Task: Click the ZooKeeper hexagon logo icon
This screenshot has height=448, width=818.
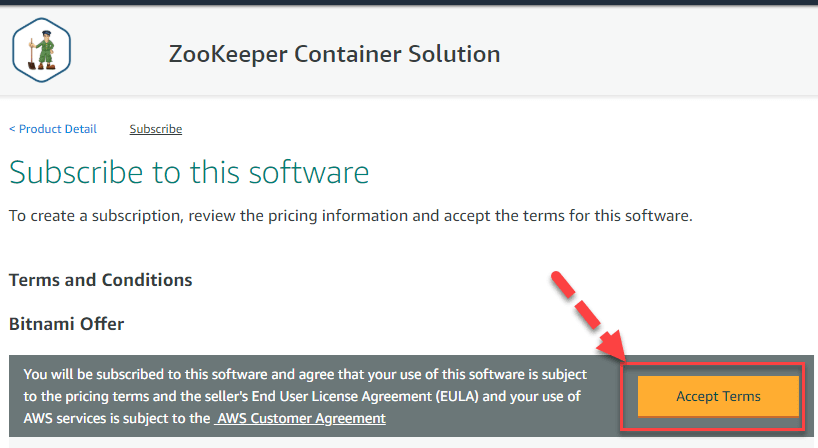Action: (42, 53)
